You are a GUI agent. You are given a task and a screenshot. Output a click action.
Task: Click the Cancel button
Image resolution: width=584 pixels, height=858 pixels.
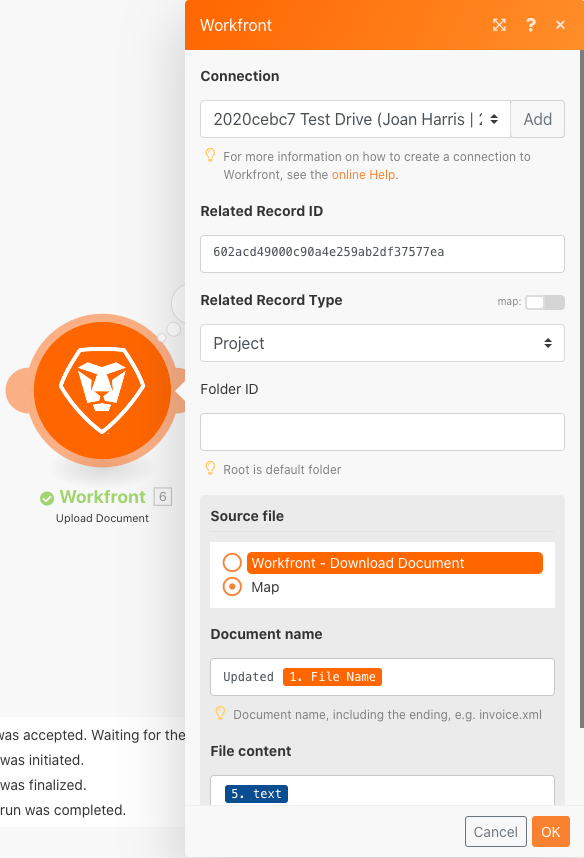click(495, 832)
